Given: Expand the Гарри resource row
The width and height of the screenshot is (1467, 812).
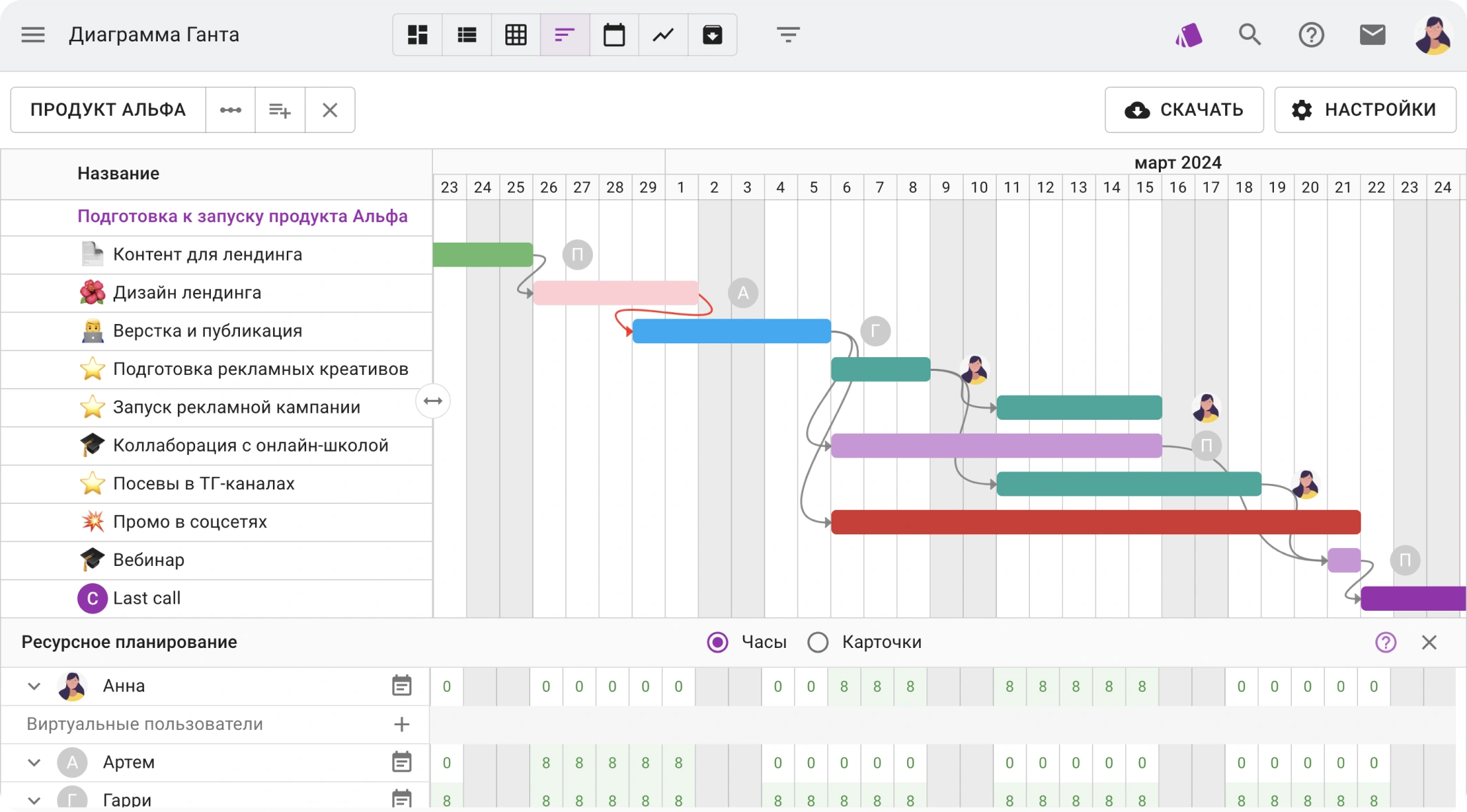Looking at the screenshot, I should pyautogui.click(x=34, y=800).
